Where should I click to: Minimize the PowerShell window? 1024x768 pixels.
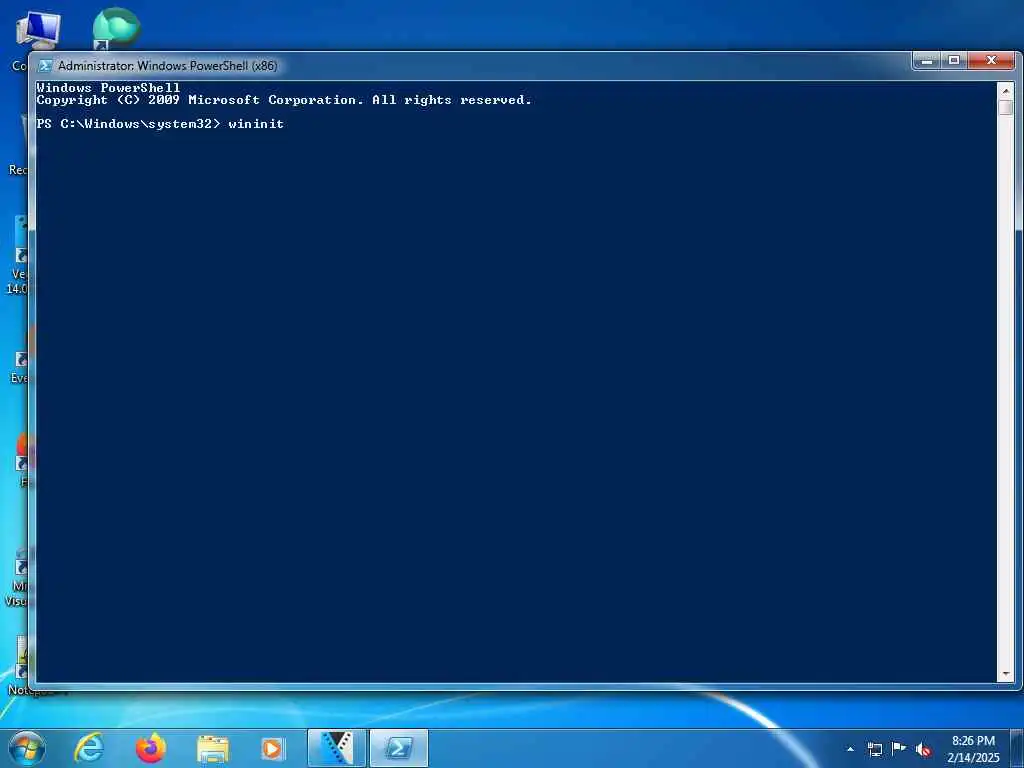tap(927, 61)
